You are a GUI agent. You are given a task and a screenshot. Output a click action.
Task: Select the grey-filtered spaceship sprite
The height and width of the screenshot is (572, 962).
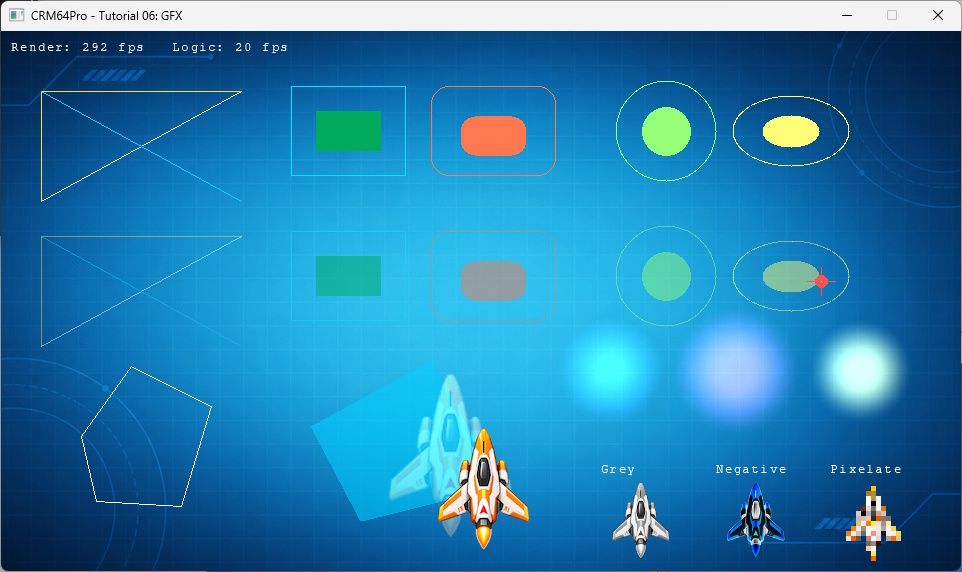[x=641, y=520]
